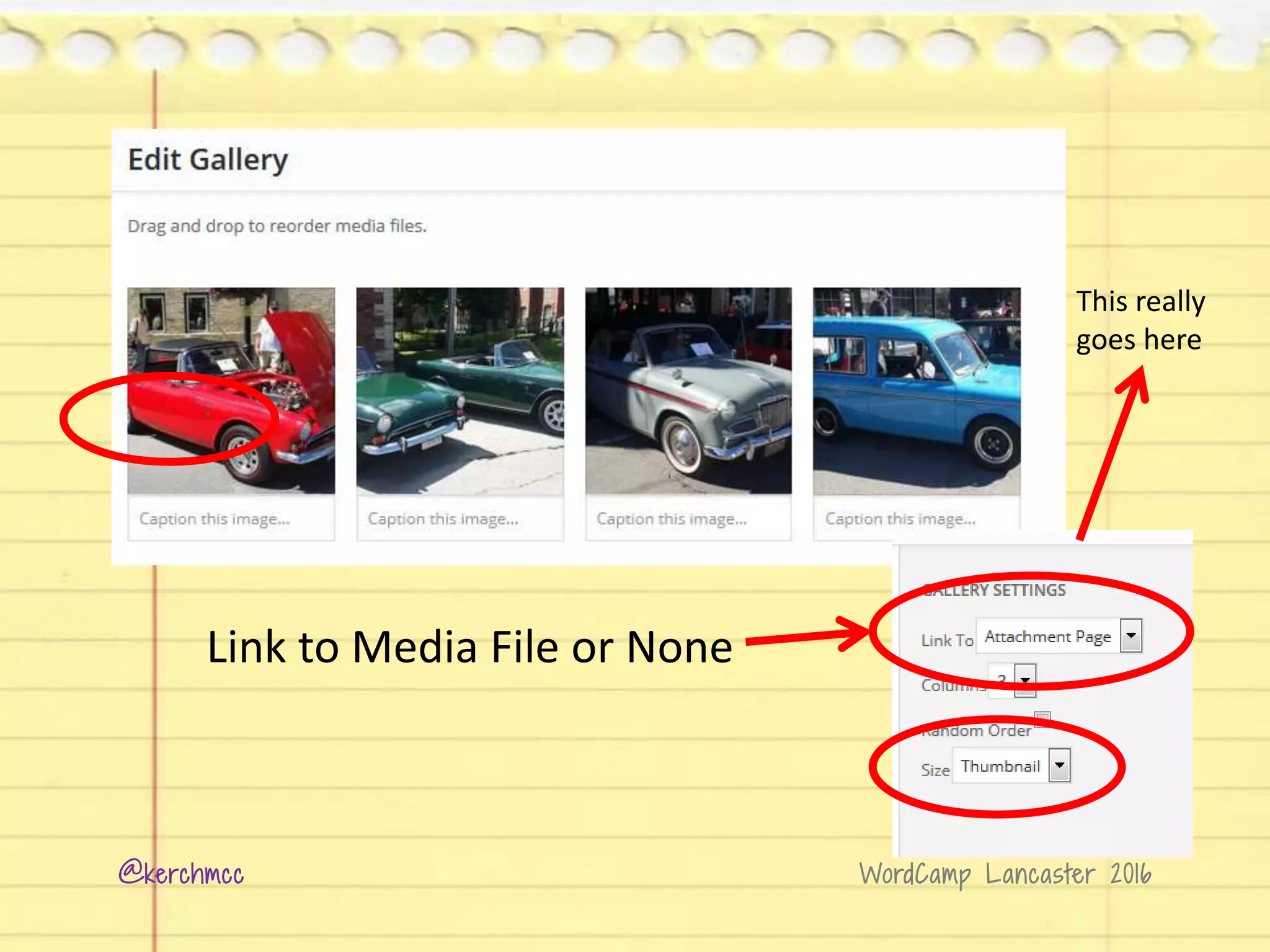Screen dimensions: 1270x952
Task: Click caption field under red car image
Action: point(231,519)
